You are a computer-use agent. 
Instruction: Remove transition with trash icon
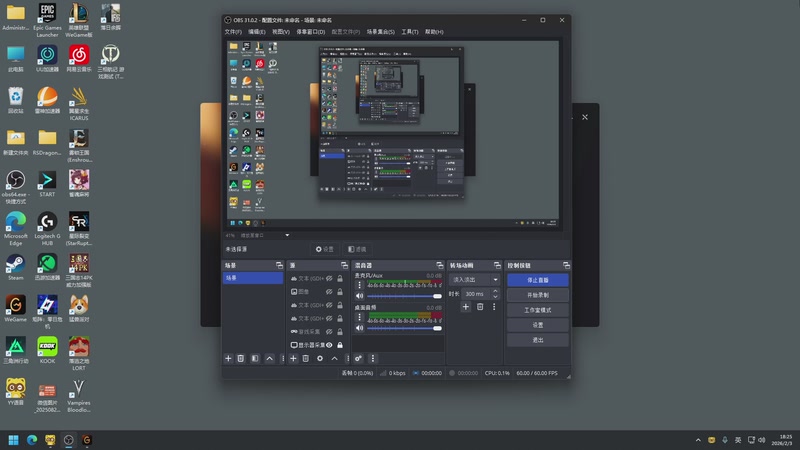(x=480, y=307)
